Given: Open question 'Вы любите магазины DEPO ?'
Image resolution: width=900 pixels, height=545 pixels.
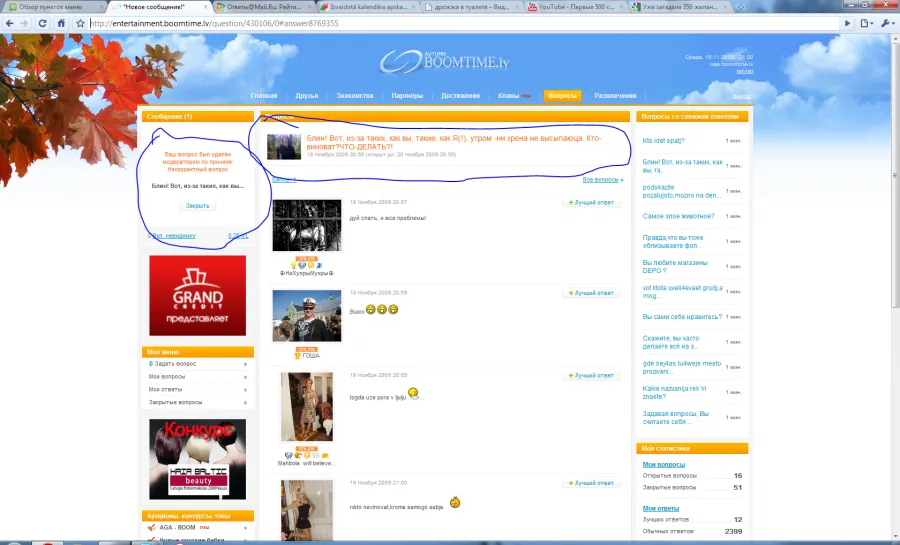Looking at the screenshot, I should 675,267.
